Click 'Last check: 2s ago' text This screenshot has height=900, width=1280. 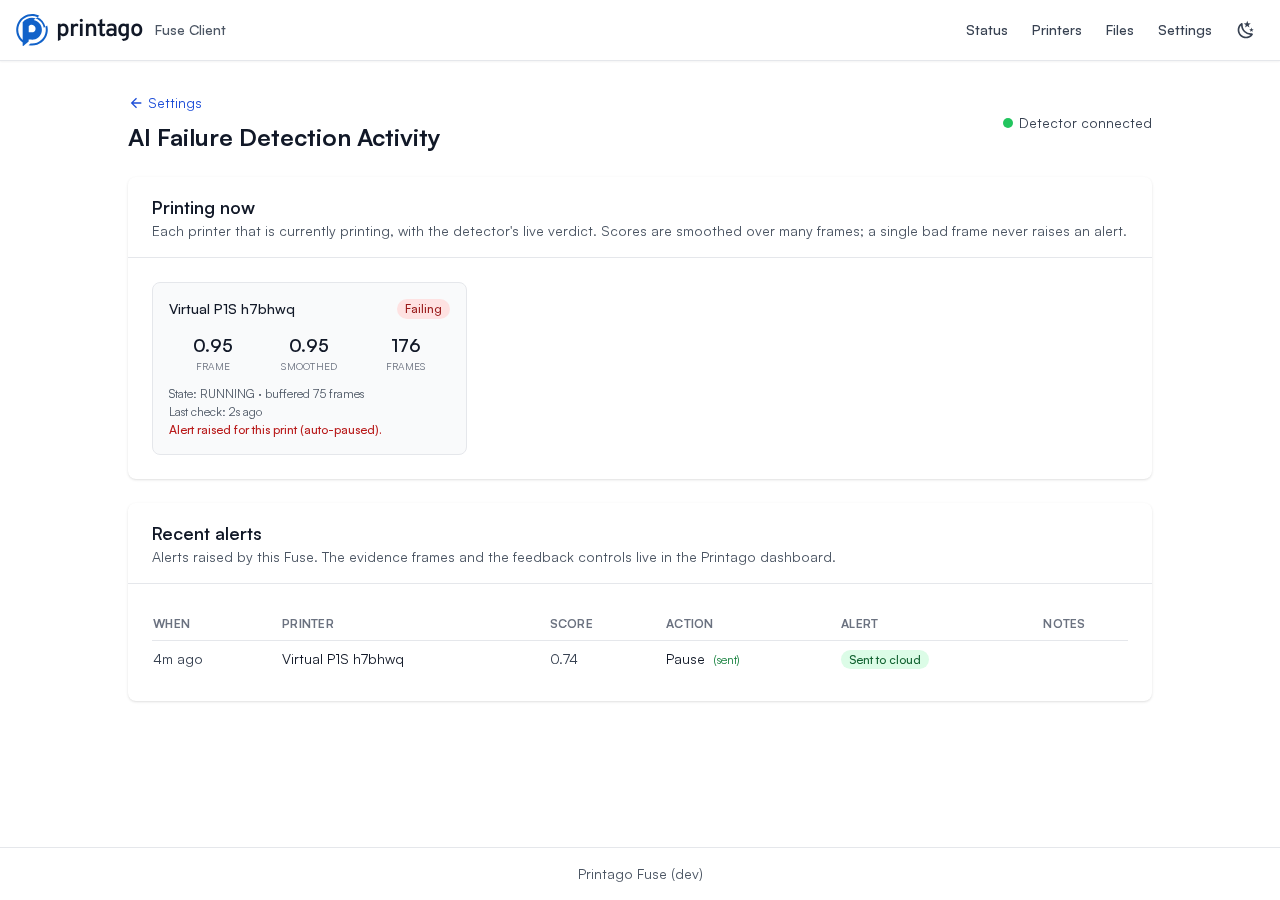click(x=216, y=412)
